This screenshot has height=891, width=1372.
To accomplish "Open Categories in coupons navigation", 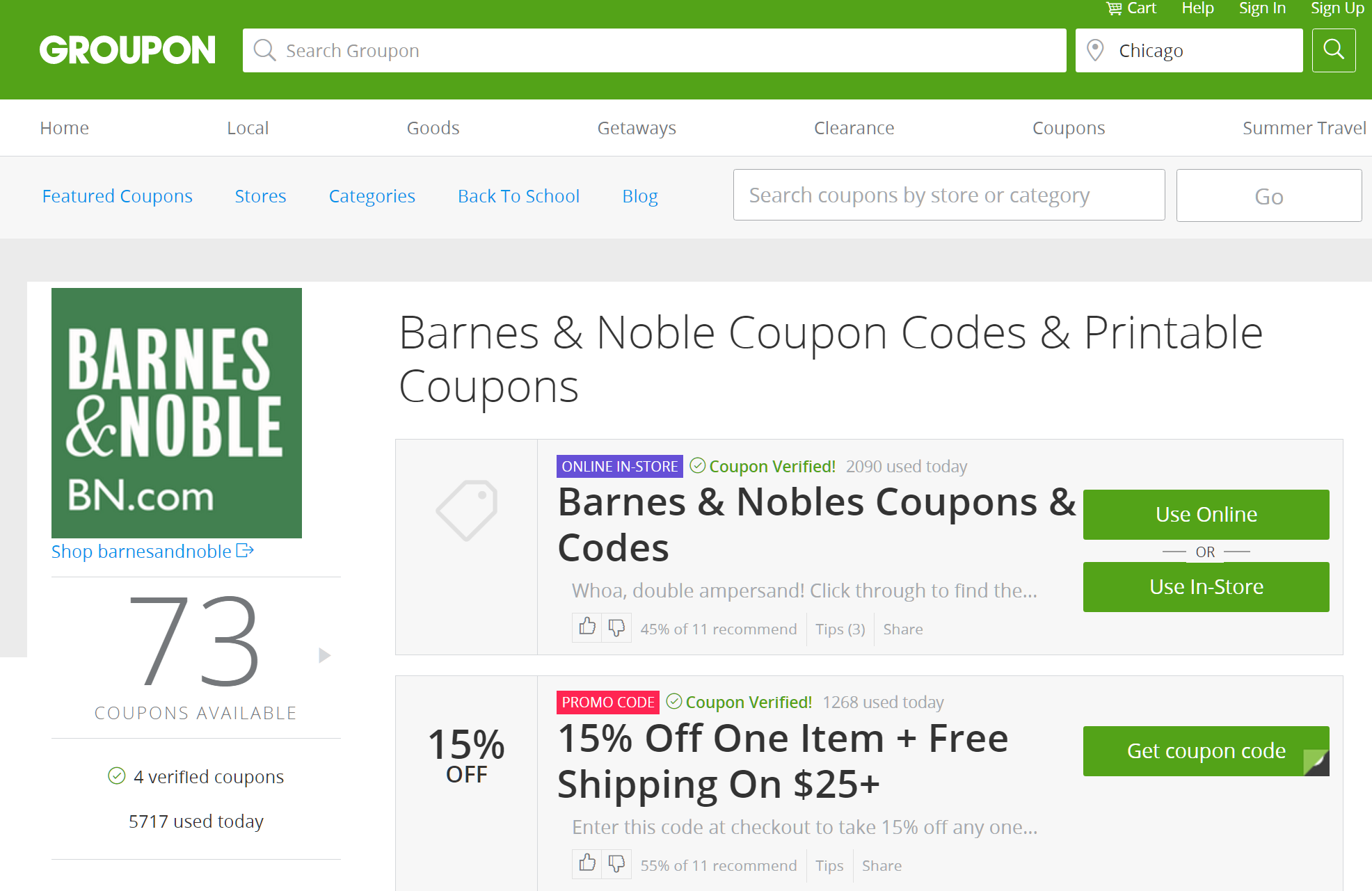I will click(x=372, y=196).
